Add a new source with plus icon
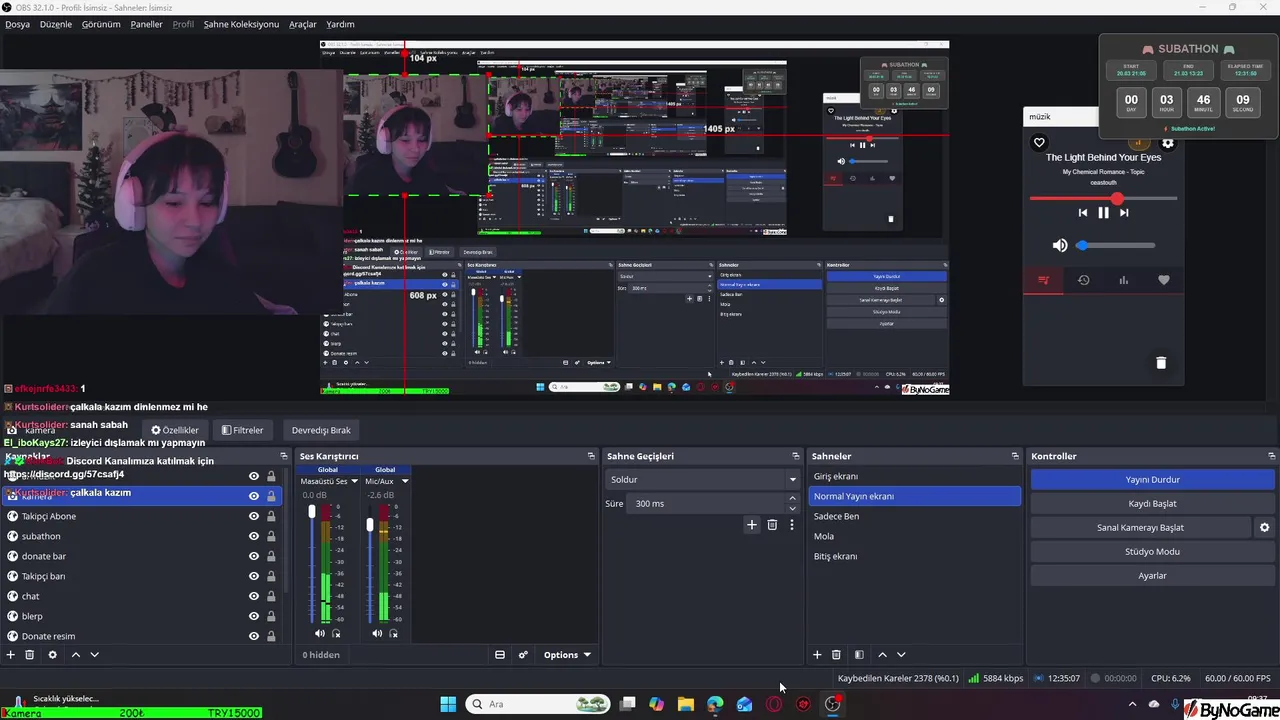Screen dimensions: 1280x720 tap(10, 655)
